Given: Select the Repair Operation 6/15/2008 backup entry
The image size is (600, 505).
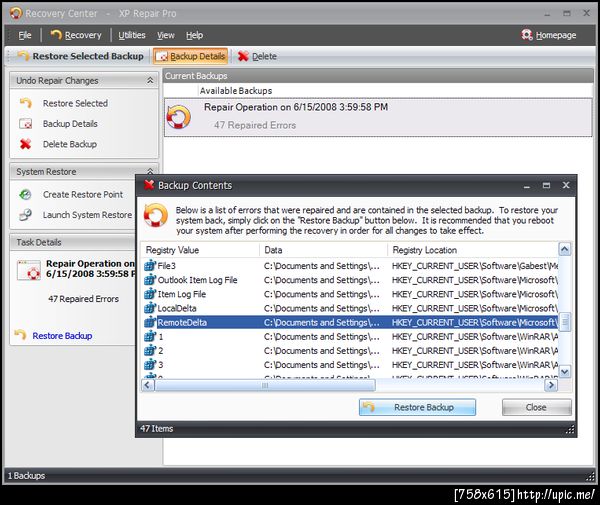Looking at the screenshot, I should click(378, 117).
